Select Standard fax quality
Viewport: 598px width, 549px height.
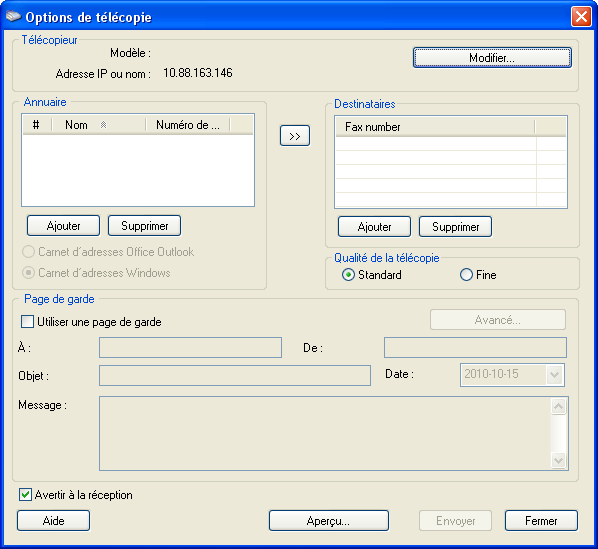[348, 274]
